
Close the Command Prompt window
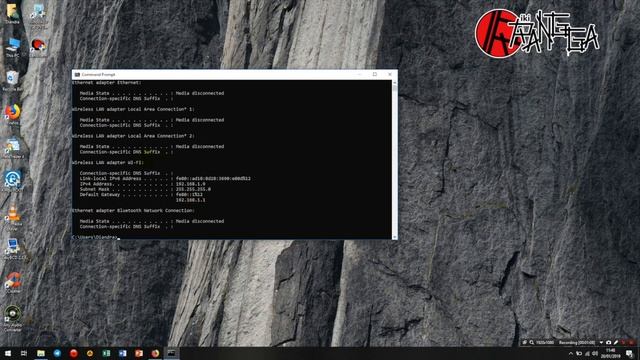390,74
